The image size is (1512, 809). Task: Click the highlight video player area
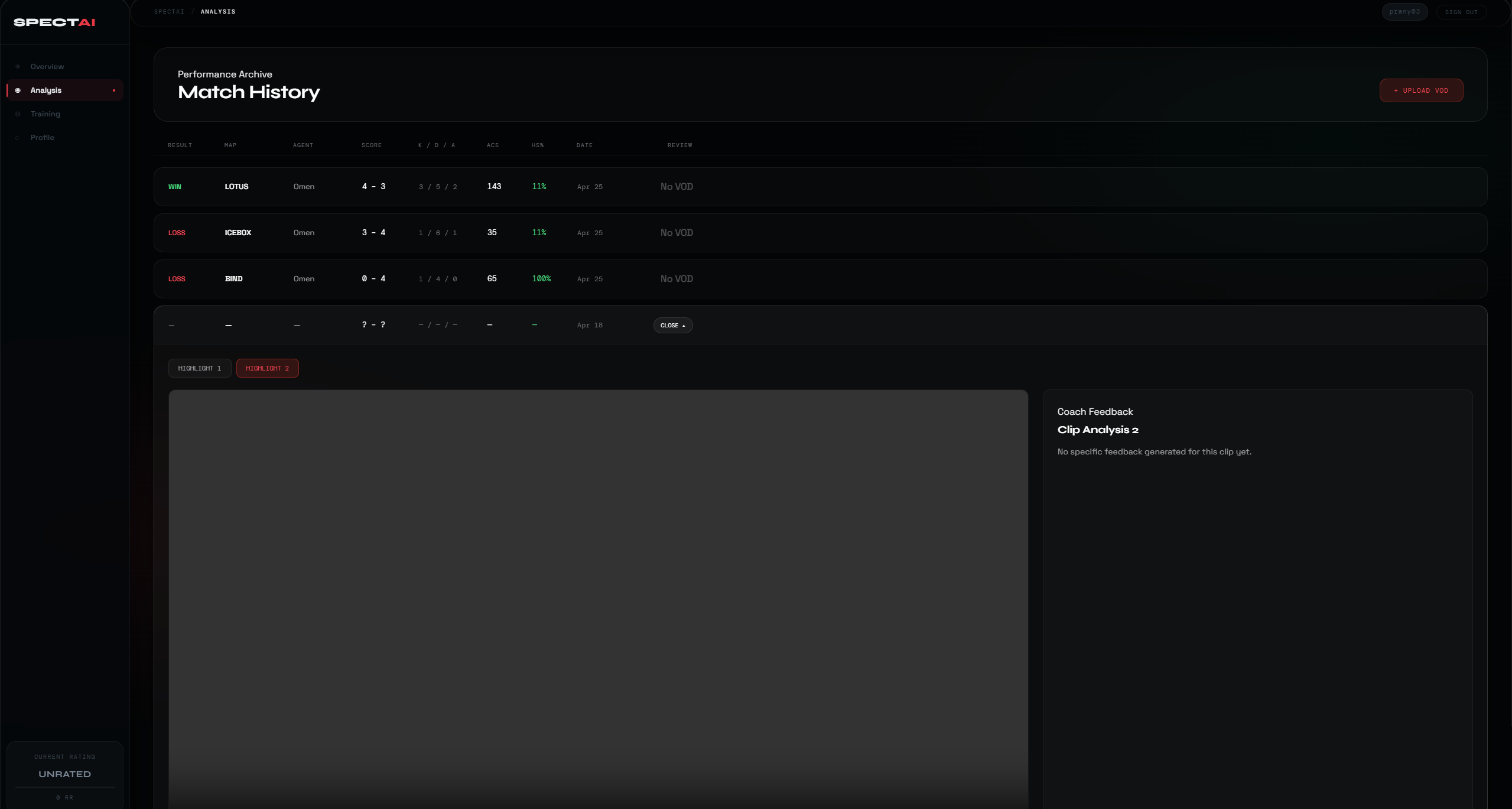pos(598,597)
